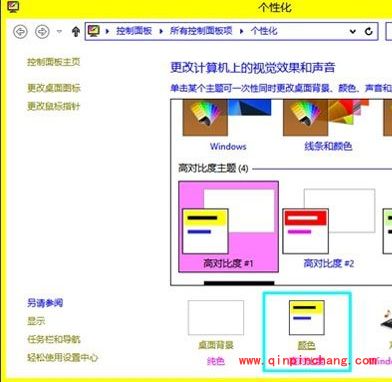Go back using the back arrow
Viewport: 392px width, 382px height.
click(x=20, y=32)
